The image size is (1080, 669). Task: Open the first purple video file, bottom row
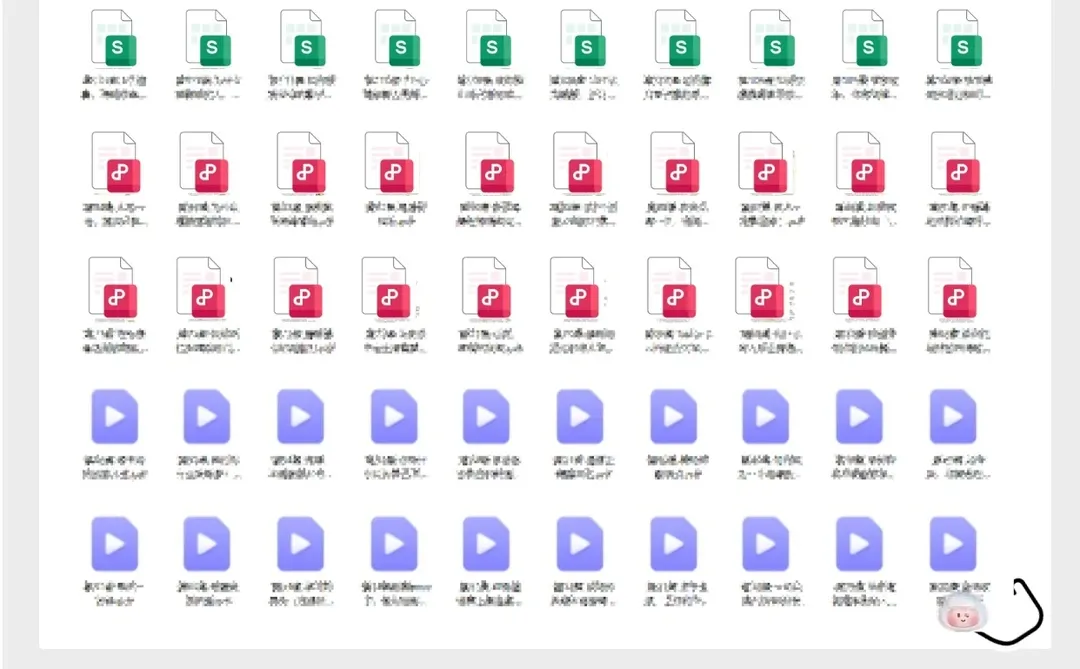click(114, 544)
